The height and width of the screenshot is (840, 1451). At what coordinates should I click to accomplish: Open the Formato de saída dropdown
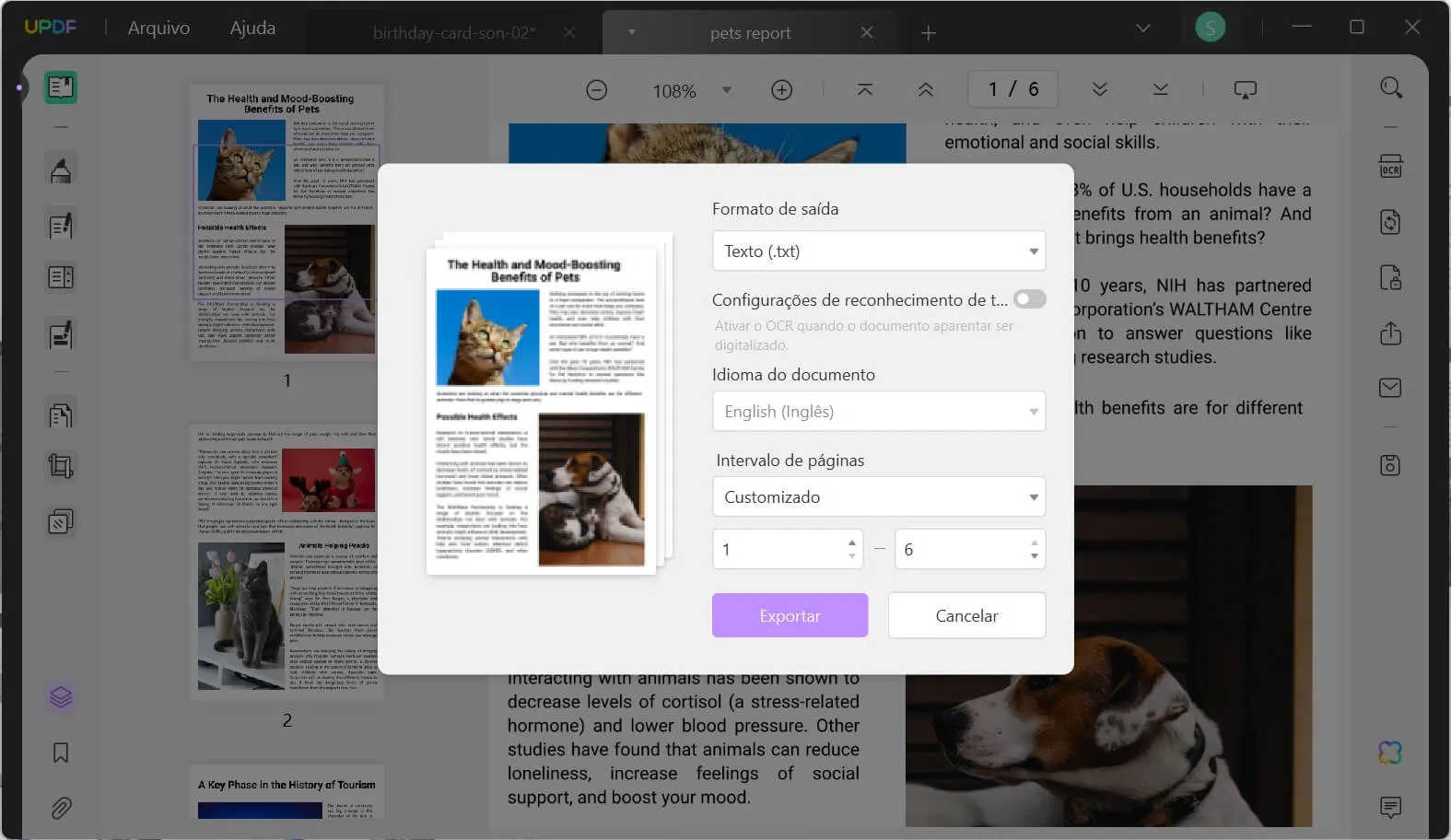click(x=879, y=251)
